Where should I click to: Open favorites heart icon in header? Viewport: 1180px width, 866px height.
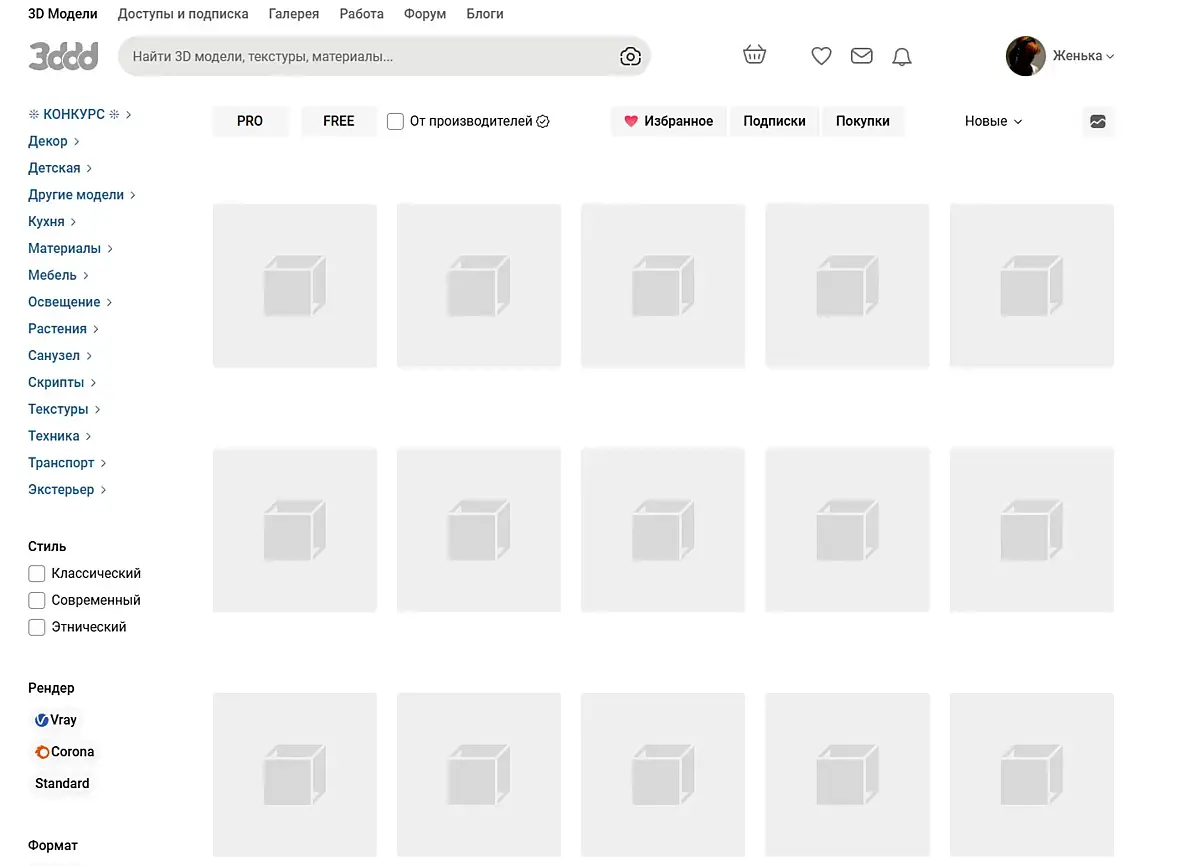coord(821,56)
